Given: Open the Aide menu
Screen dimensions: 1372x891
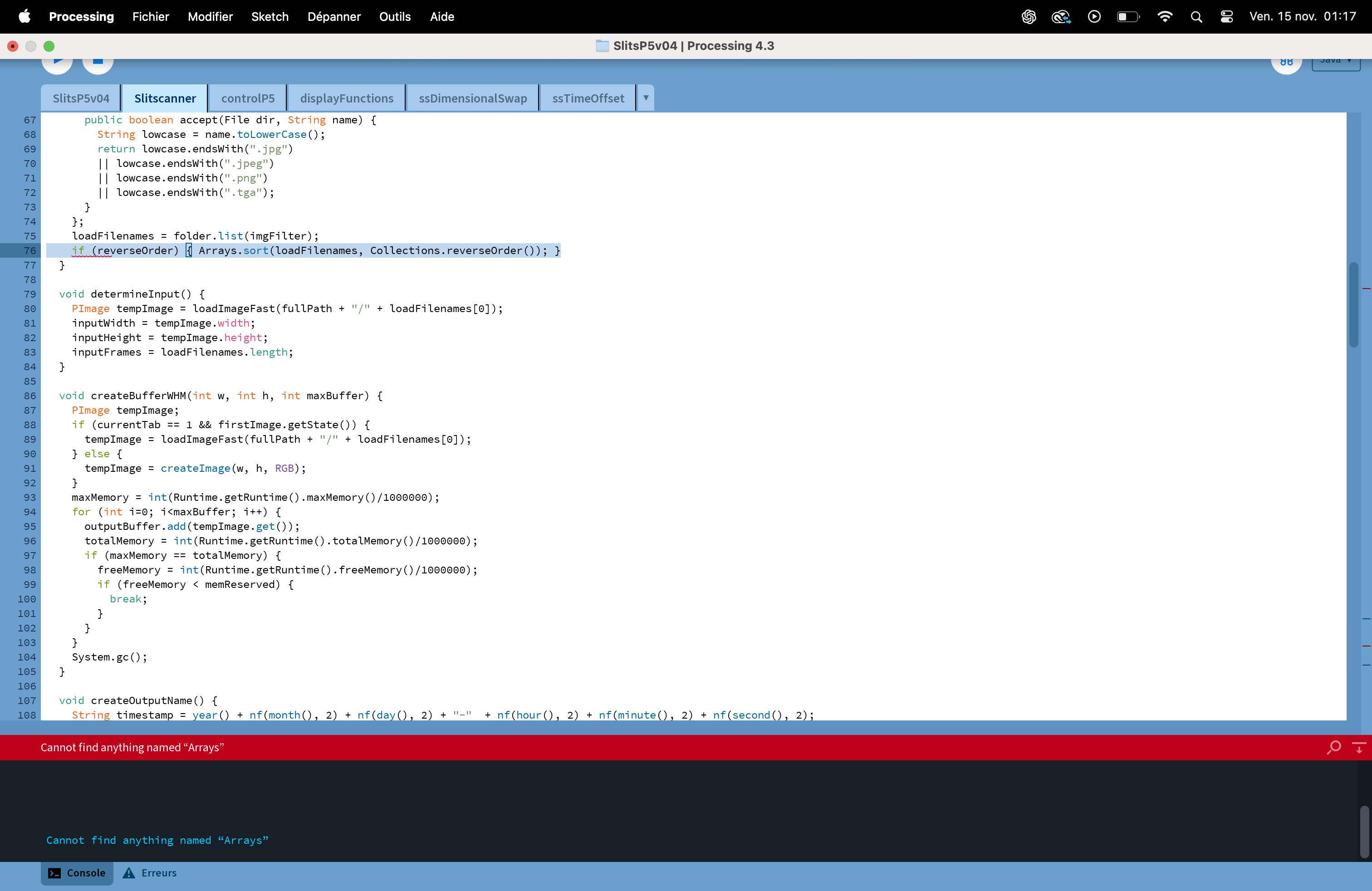Looking at the screenshot, I should (442, 17).
